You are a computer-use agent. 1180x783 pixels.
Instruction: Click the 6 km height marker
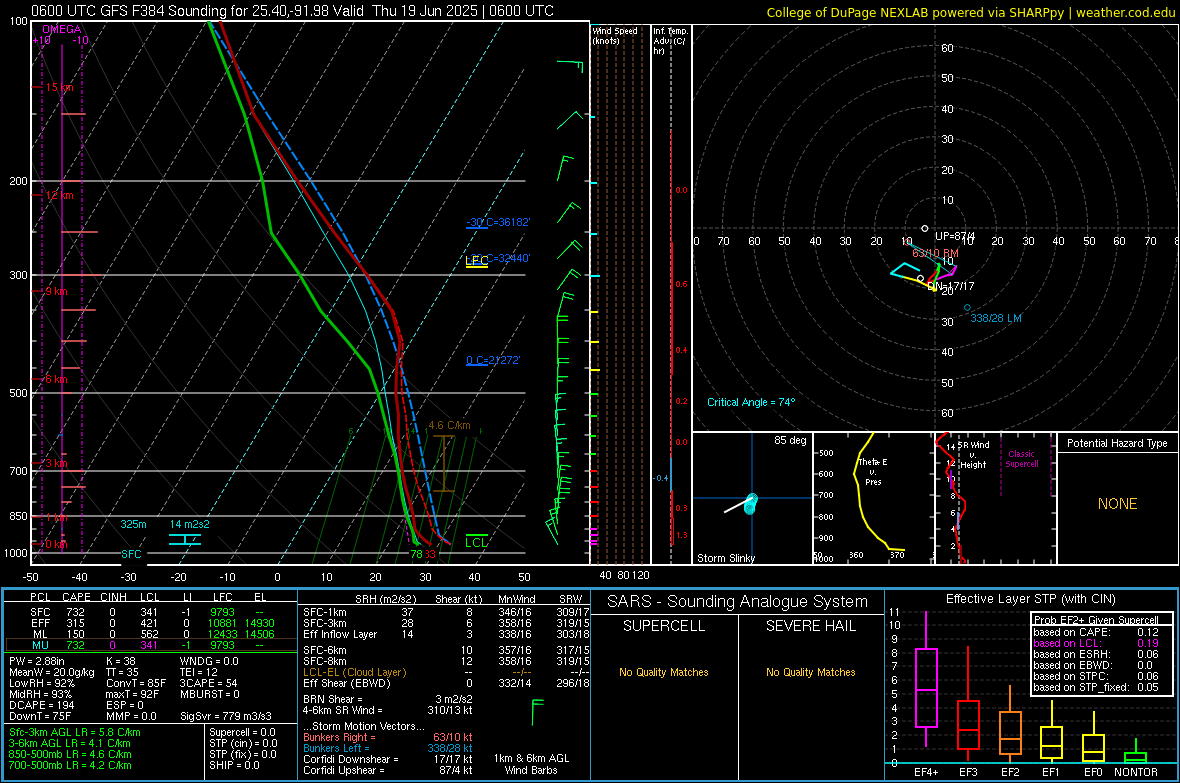tap(56, 379)
